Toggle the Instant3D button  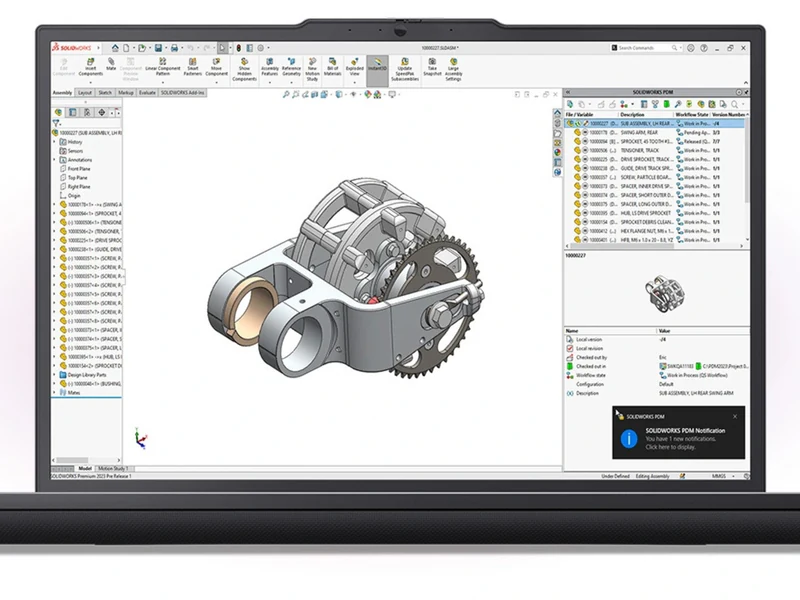[x=378, y=70]
